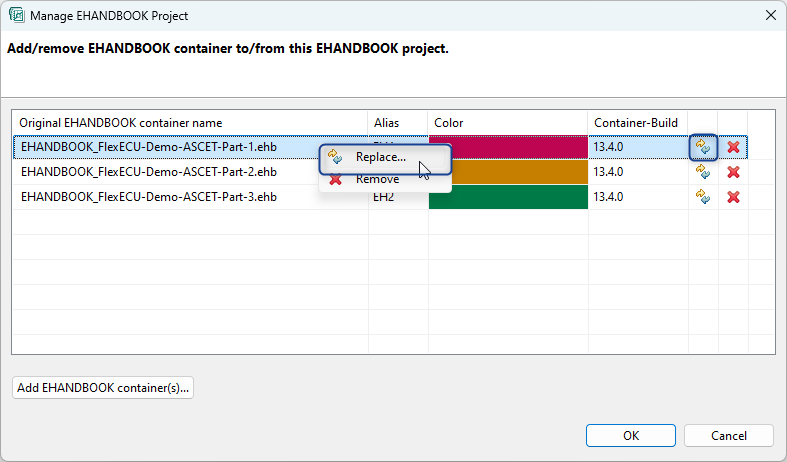Click the EHANDBOOK app icon in title bar
The width and height of the screenshot is (787, 462).
pyautogui.click(x=16, y=16)
